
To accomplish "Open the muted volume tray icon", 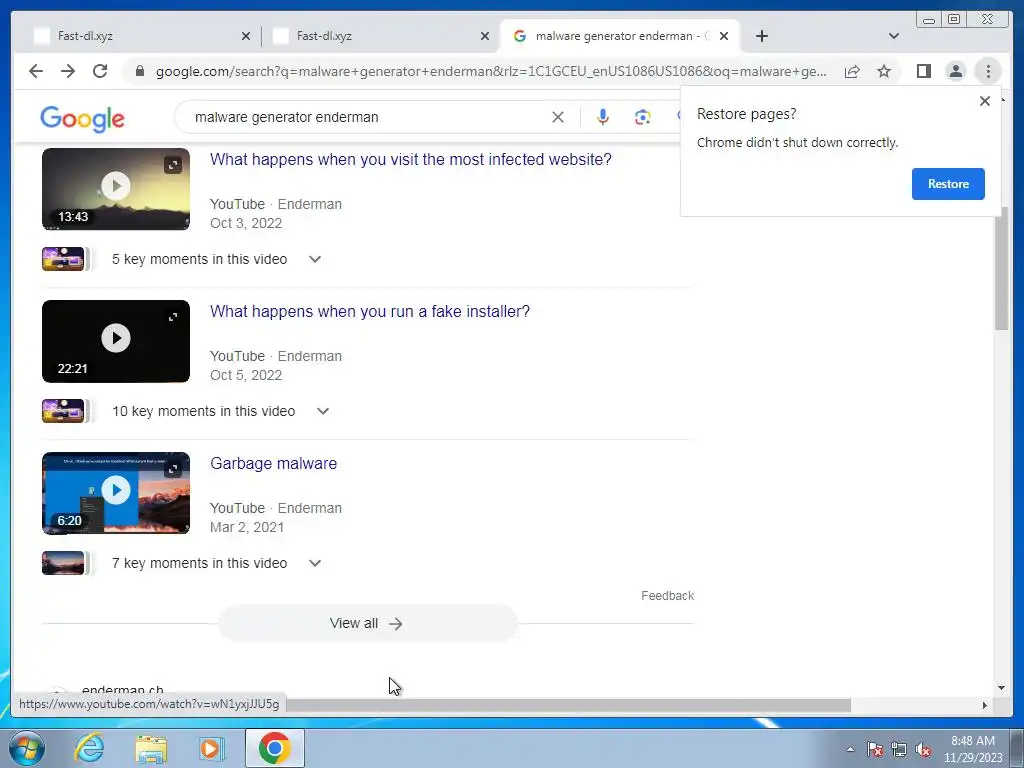I will [923, 749].
